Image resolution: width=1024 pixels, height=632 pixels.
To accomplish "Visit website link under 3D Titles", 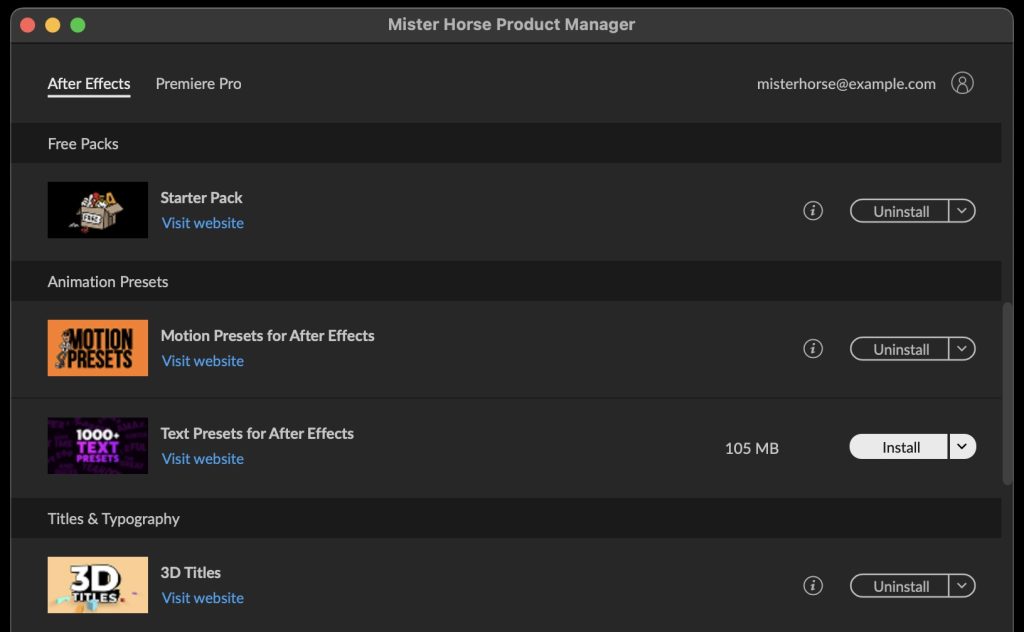I will (x=203, y=598).
